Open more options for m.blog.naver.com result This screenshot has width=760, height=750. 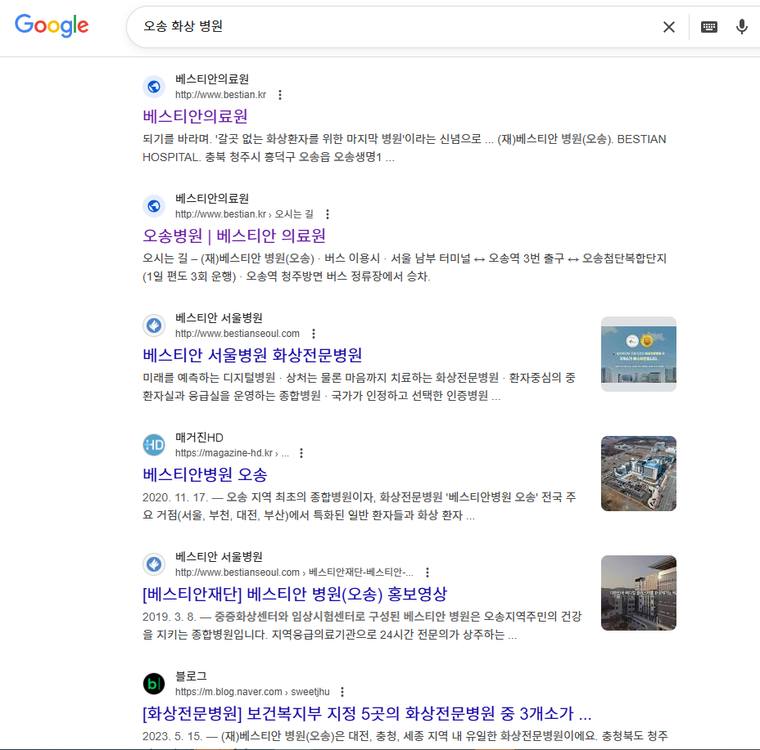[x=342, y=692]
